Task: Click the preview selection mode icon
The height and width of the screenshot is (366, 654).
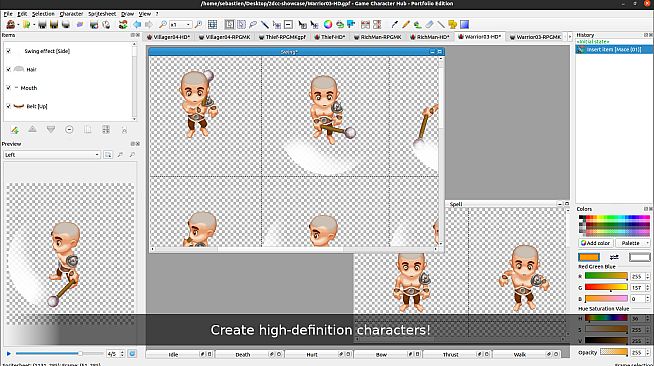Action: [x=108, y=155]
